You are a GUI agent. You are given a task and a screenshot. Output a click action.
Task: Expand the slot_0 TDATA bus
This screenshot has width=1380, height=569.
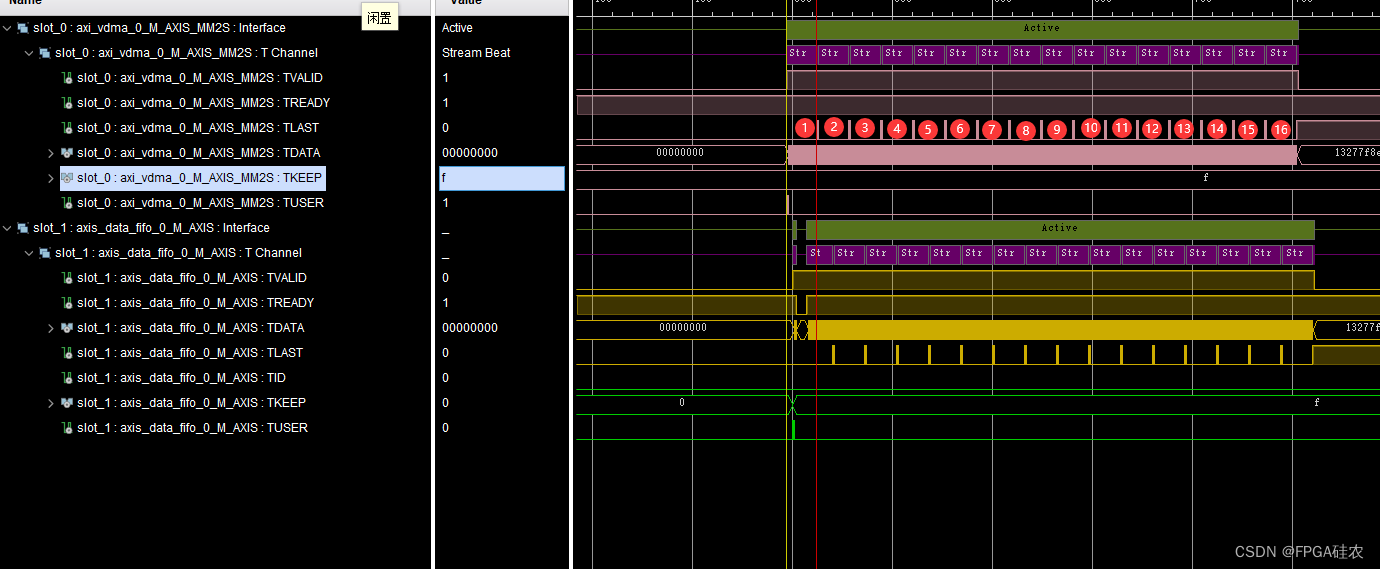coord(52,153)
